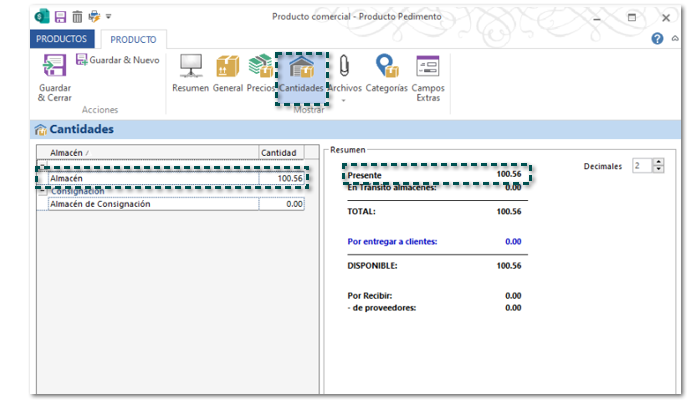The height and width of the screenshot is (403, 690).
Task: Switch to the PRODUCTOS tab
Action: click(62, 39)
